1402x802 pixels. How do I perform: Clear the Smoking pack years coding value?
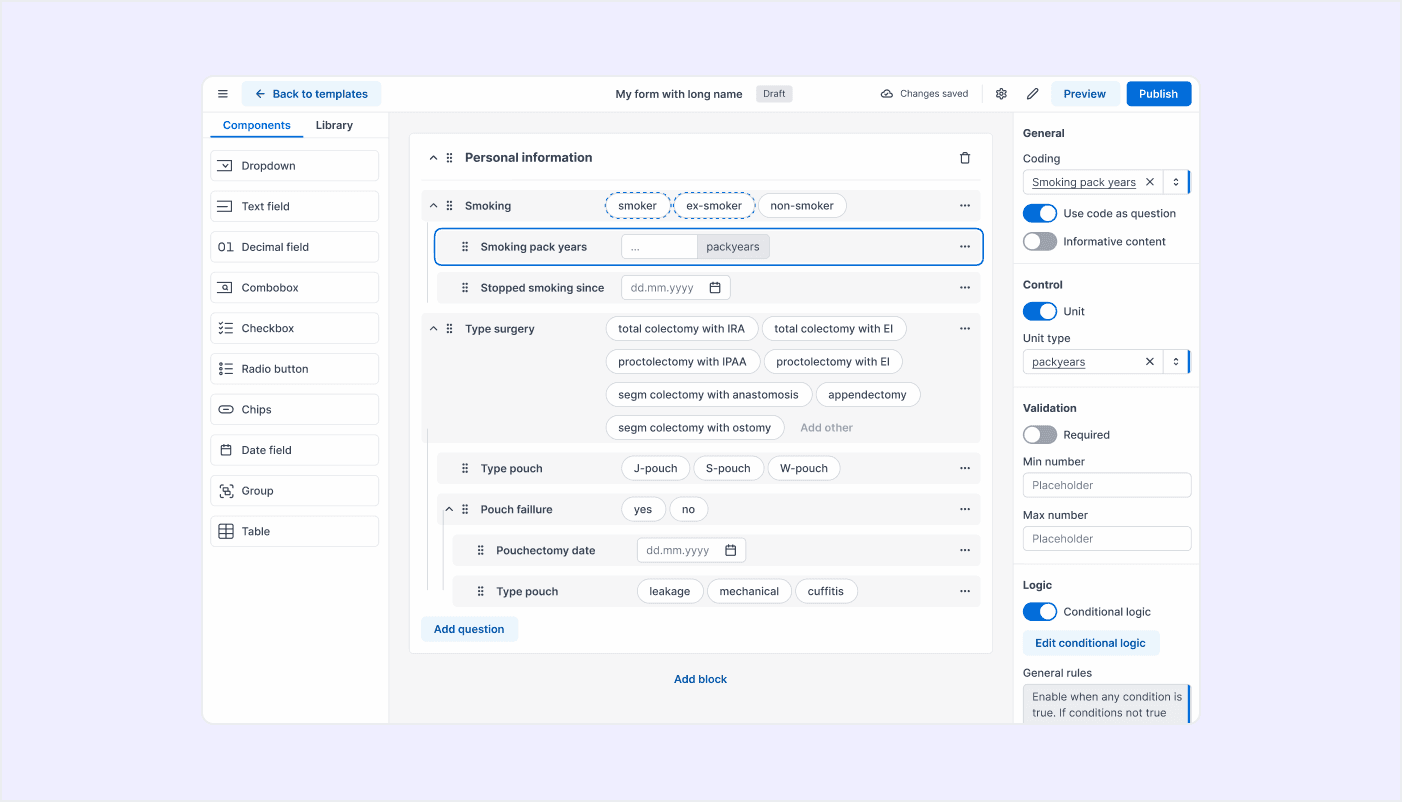[x=1150, y=182]
